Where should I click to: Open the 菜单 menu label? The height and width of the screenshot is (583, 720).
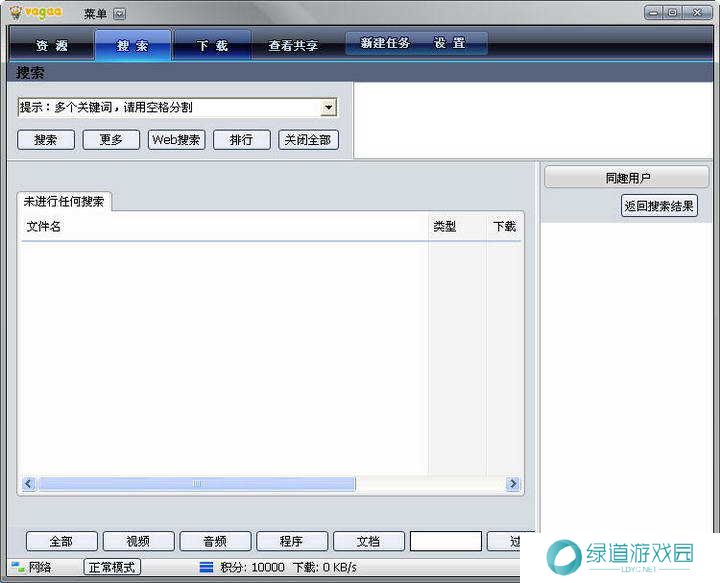tap(95, 14)
